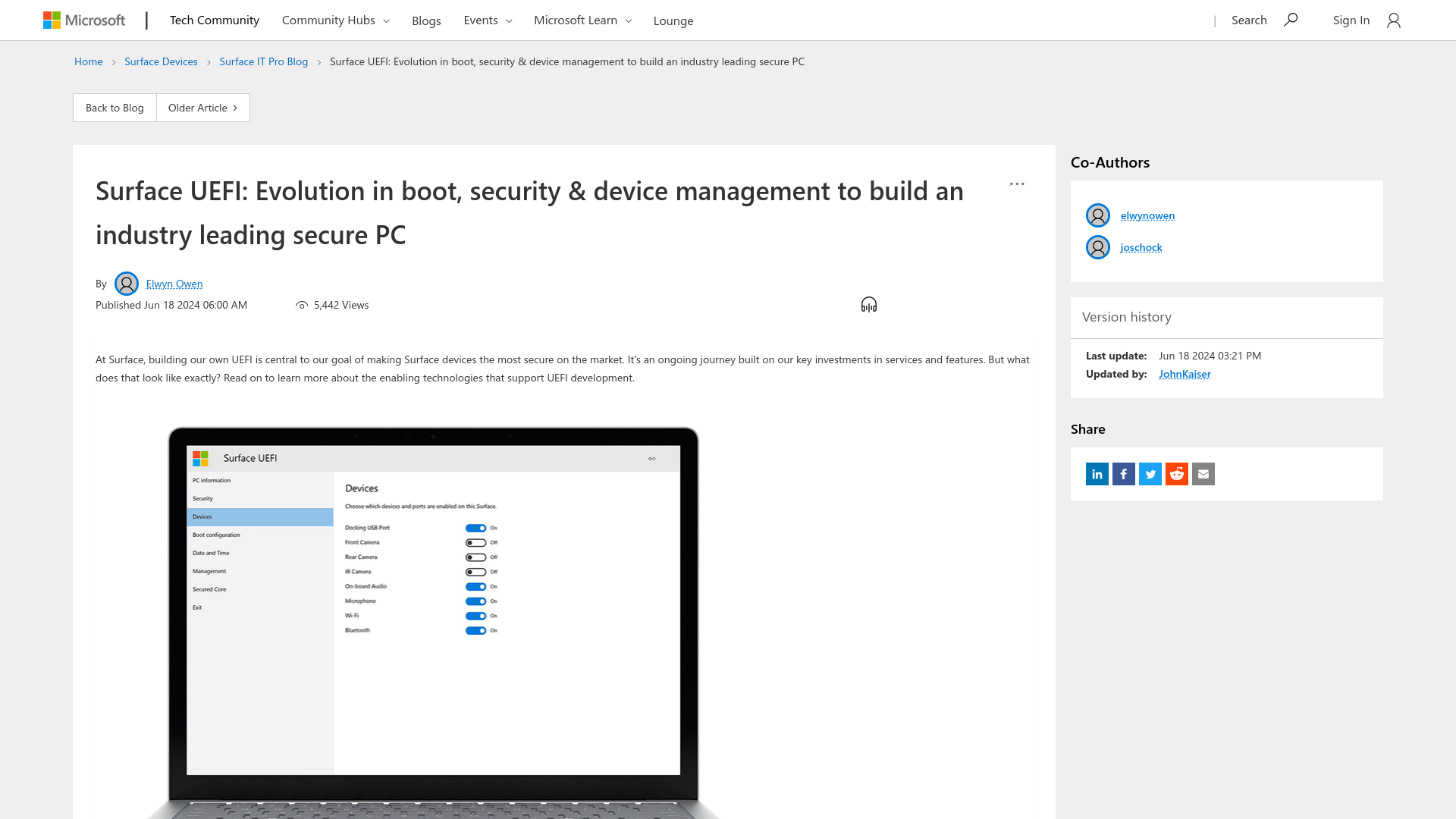Share article on Facebook

(x=1124, y=474)
